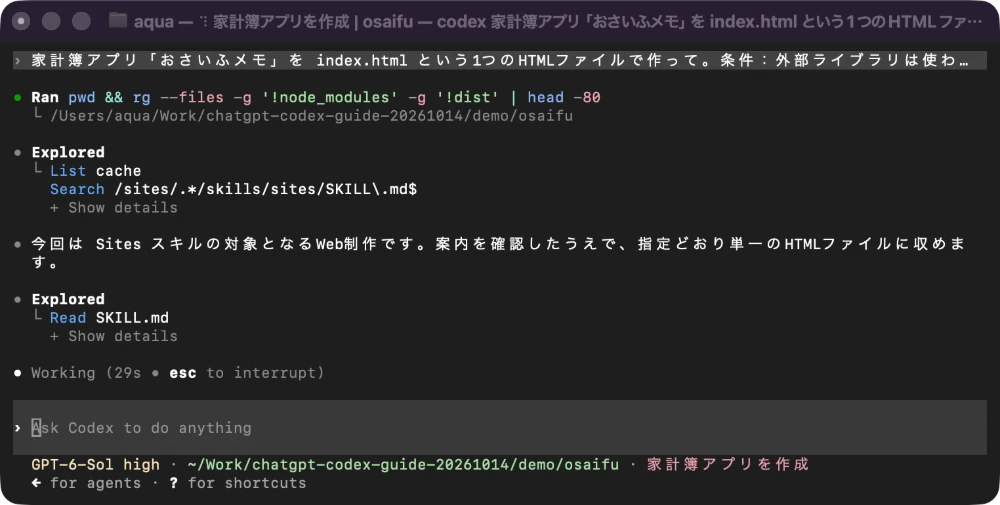Click the 今回は Sites スキル message text
The width and height of the screenshot is (1000, 505).
tap(498, 253)
